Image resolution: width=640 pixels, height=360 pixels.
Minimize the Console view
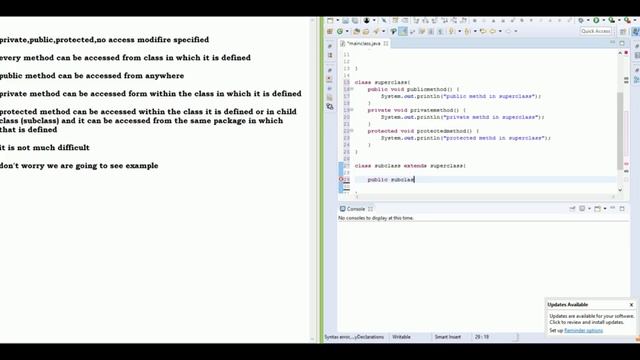pos(612,208)
